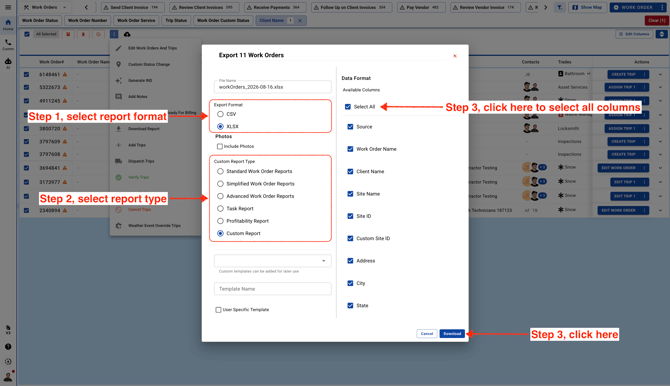Image resolution: width=670 pixels, height=386 pixels.
Task: Click the Template Name field
Action: (273, 289)
